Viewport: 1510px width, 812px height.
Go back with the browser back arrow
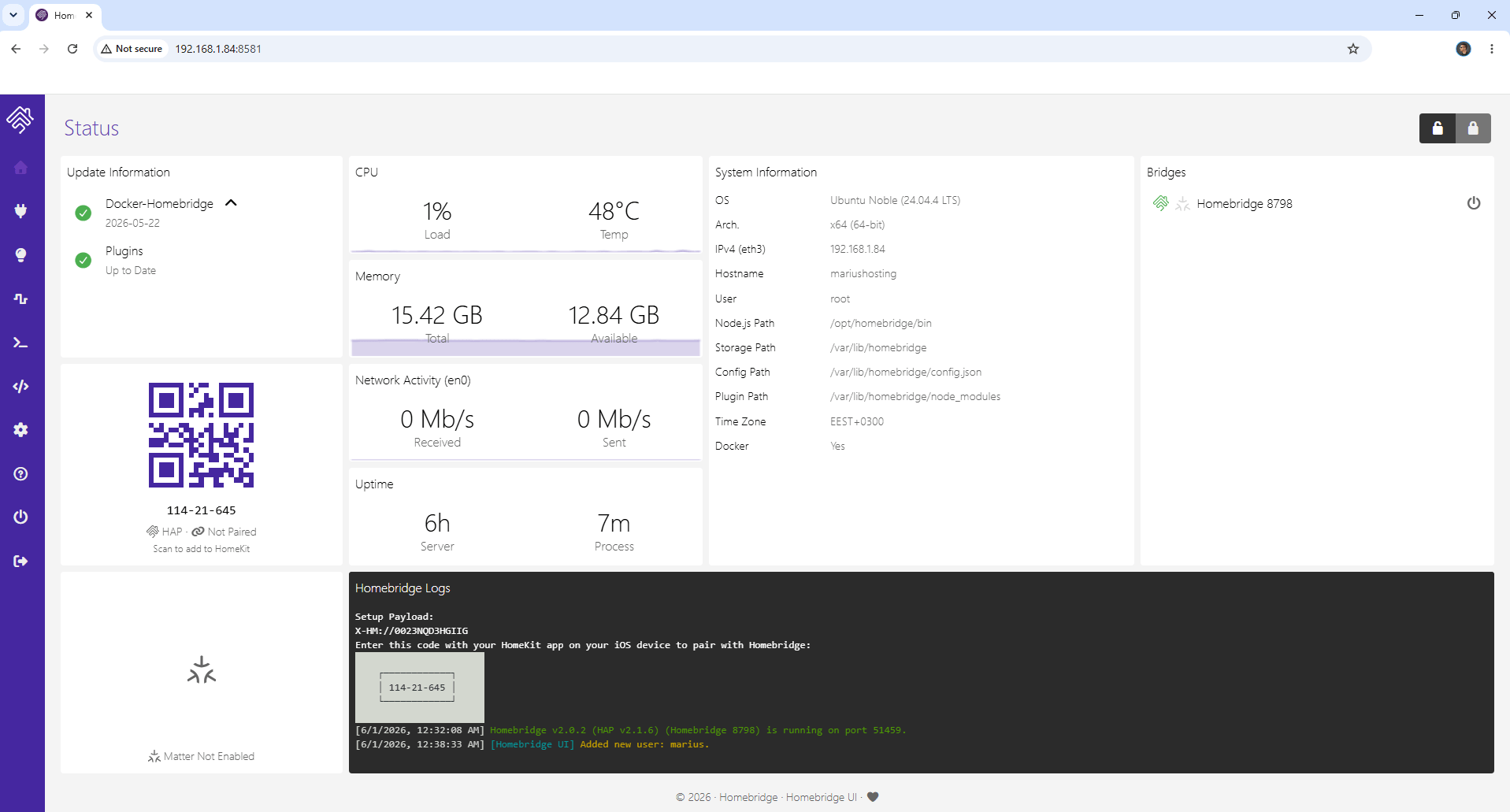pyautogui.click(x=16, y=49)
